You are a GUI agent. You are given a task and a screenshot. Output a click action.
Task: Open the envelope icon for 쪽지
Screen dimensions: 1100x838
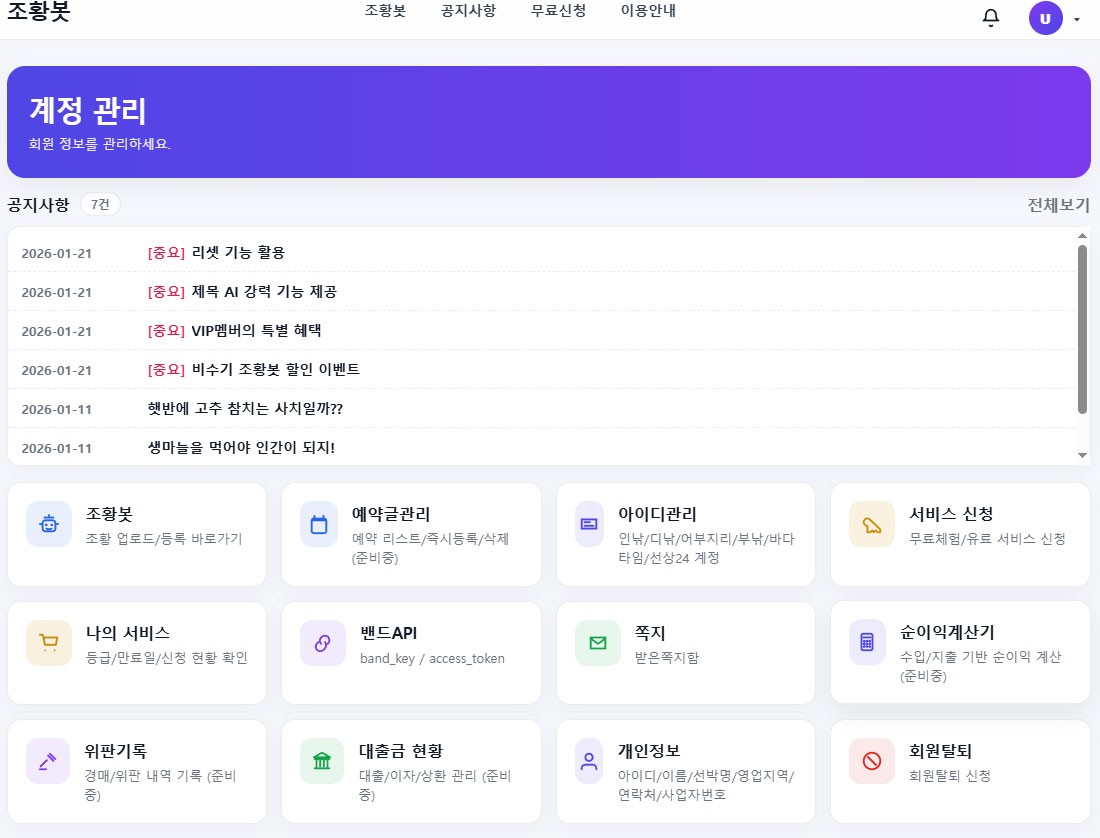coord(598,642)
